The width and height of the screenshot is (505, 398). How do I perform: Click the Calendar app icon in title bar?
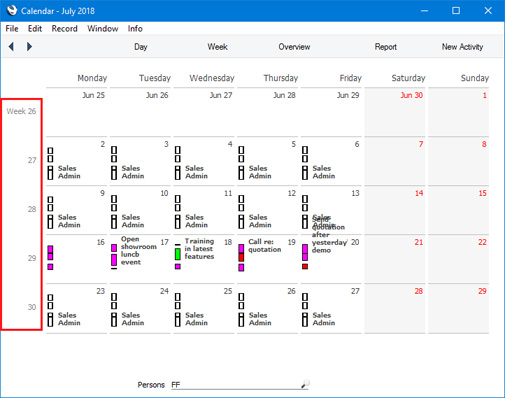pyautogui.click(x=12, y=10)
